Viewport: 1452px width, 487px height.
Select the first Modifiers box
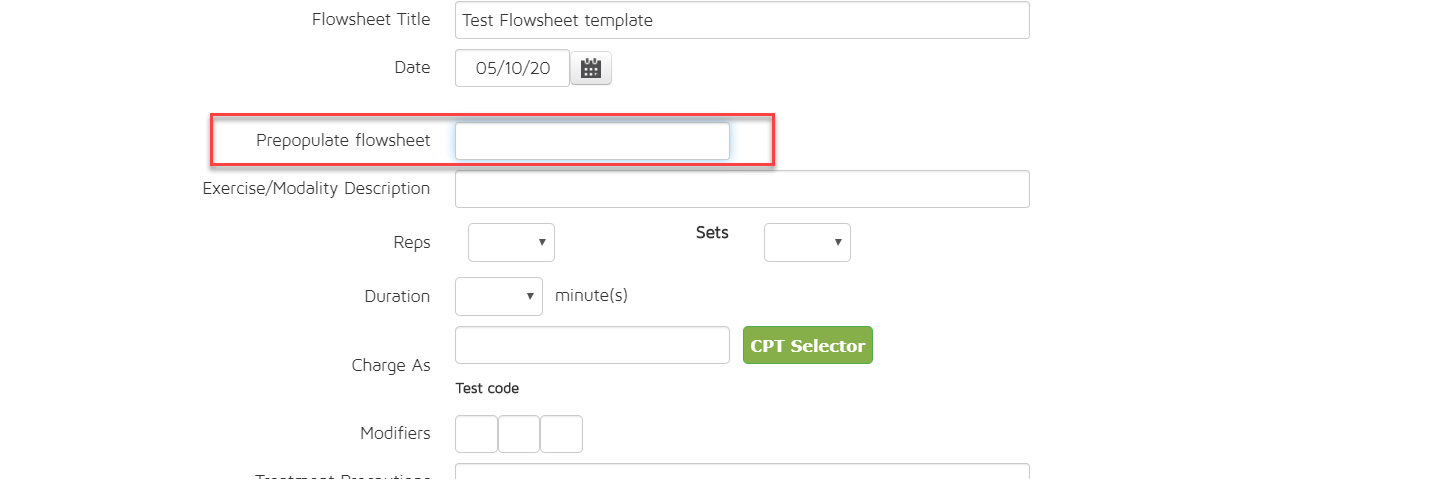click(476, 434)
